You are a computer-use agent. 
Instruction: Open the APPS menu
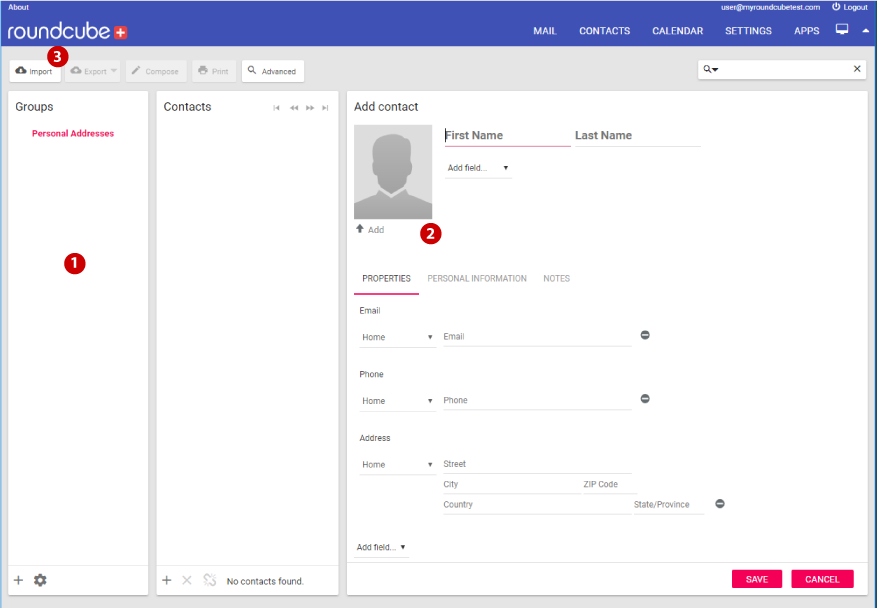(807, 31)
